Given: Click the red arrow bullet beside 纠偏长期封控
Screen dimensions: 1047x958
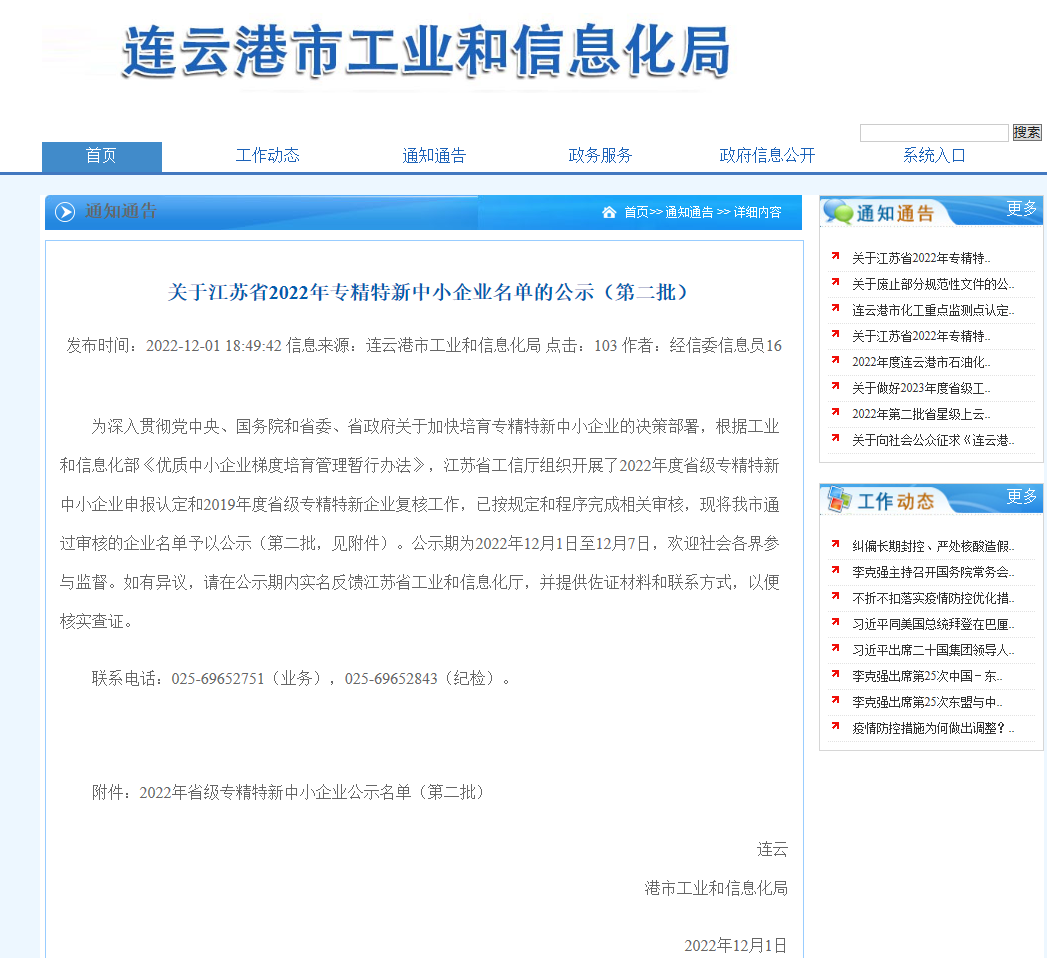Looking at the screenshot, I should tap(835, 545).
